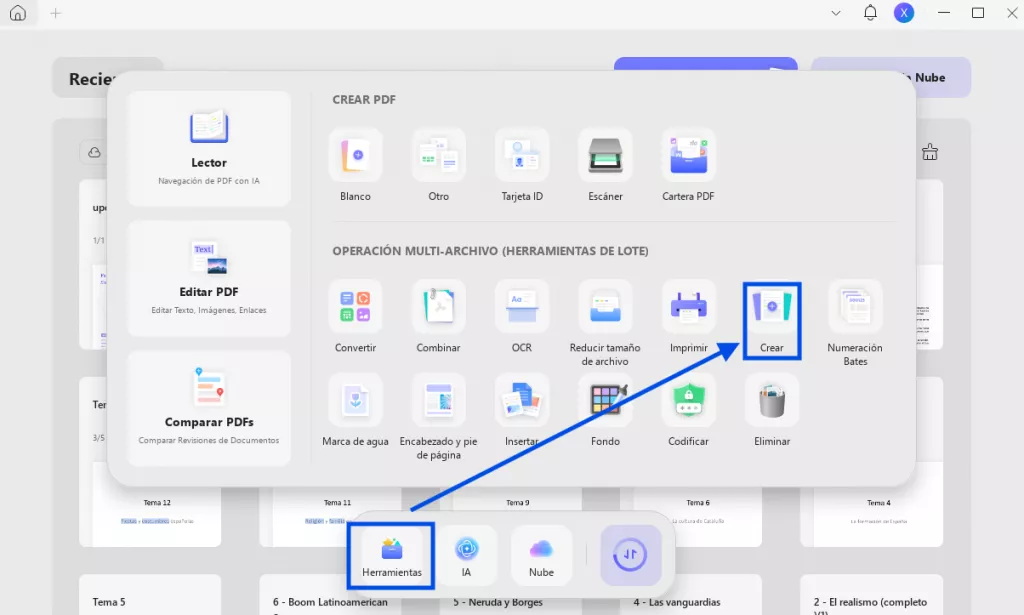Click the cloud filter icon in recent list
This screenshot has width=1024, height=615.
[95, 153]
